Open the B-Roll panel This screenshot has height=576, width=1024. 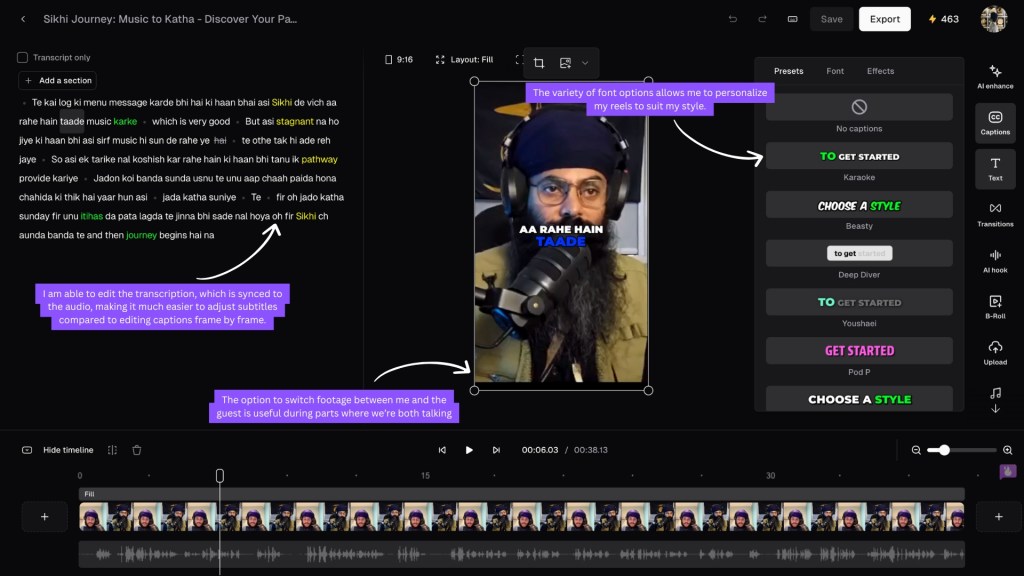coord(994,307)
